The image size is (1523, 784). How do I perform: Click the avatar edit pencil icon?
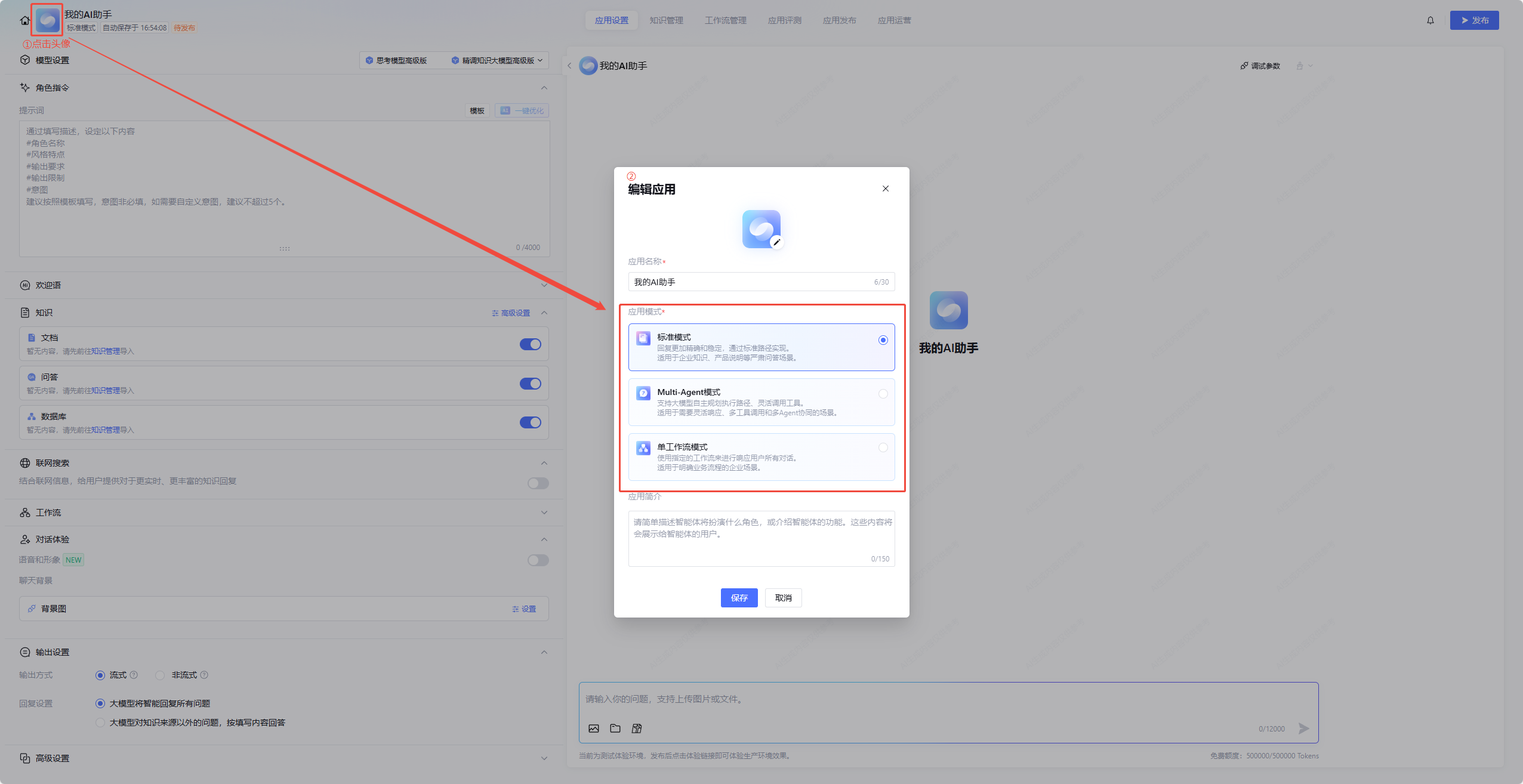coord(776,242)
